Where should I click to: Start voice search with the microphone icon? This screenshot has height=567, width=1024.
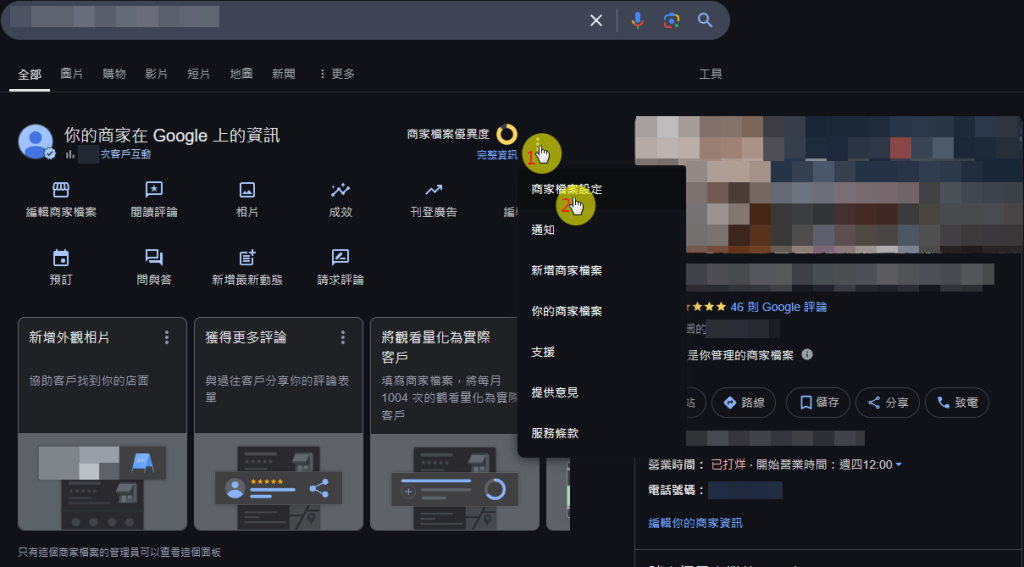(637, 20)
